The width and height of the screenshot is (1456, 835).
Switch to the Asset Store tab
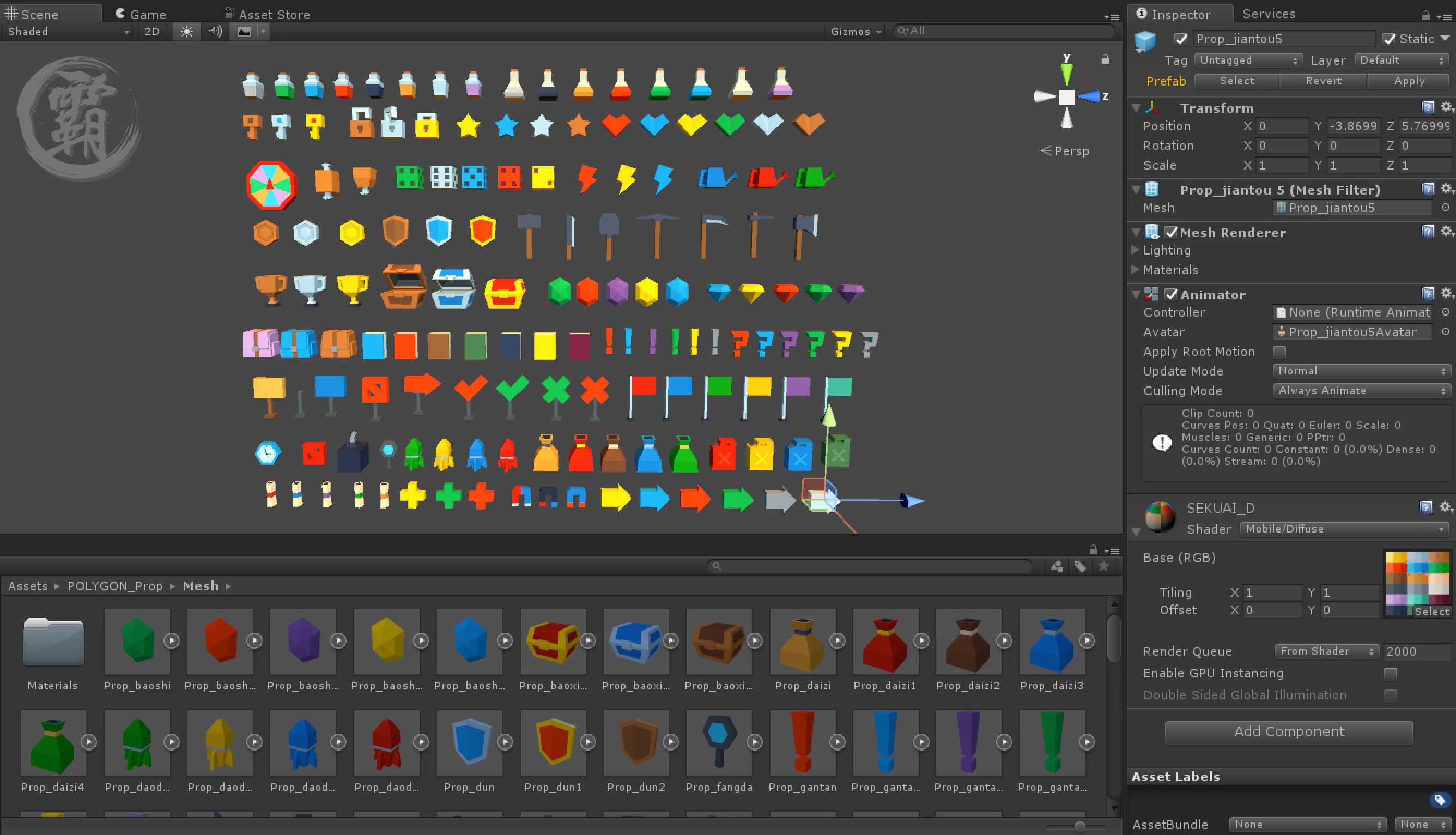point(267,14)
